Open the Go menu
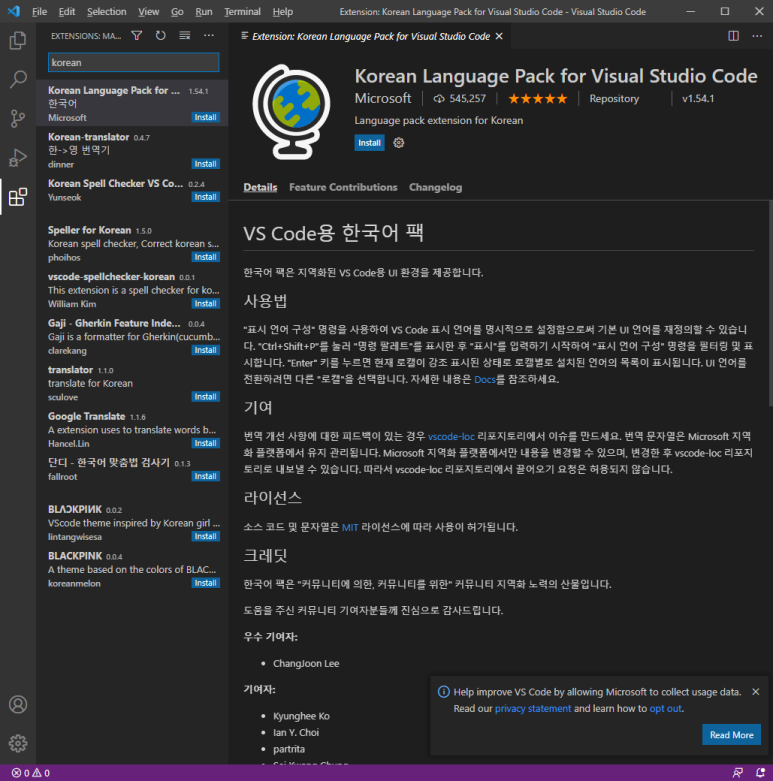 point(177,11)
